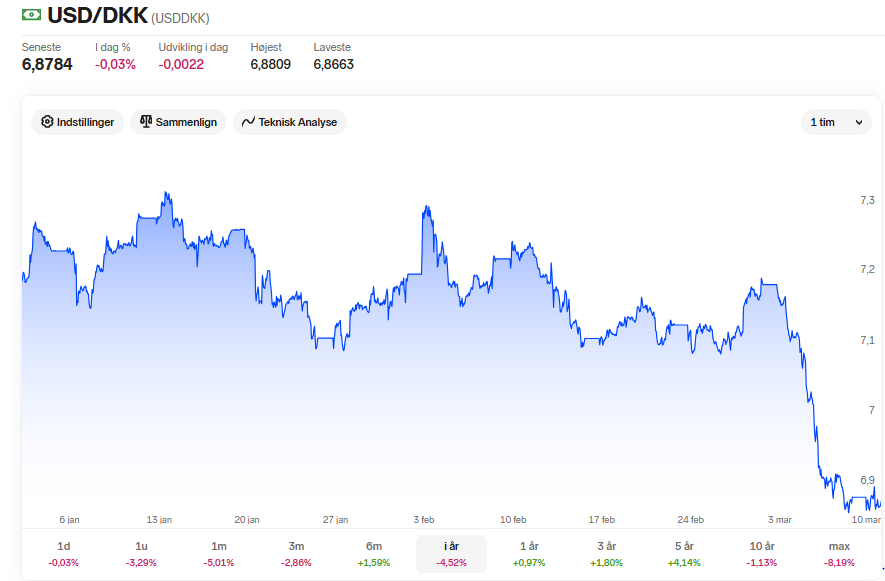The width and height of the screenshot is (885, 581).
Task: Select the 3 år time range tab
Action: (x=607, y=554)
